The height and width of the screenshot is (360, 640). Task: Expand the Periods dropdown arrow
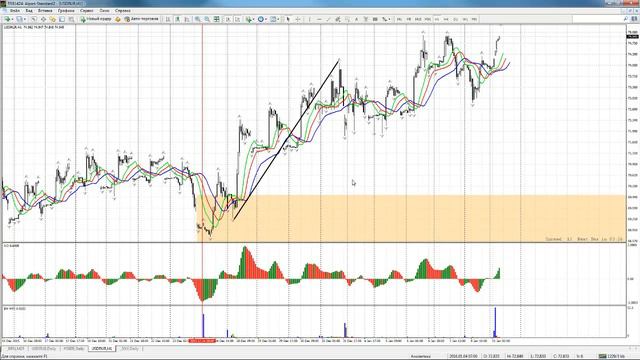click(266, 19)
